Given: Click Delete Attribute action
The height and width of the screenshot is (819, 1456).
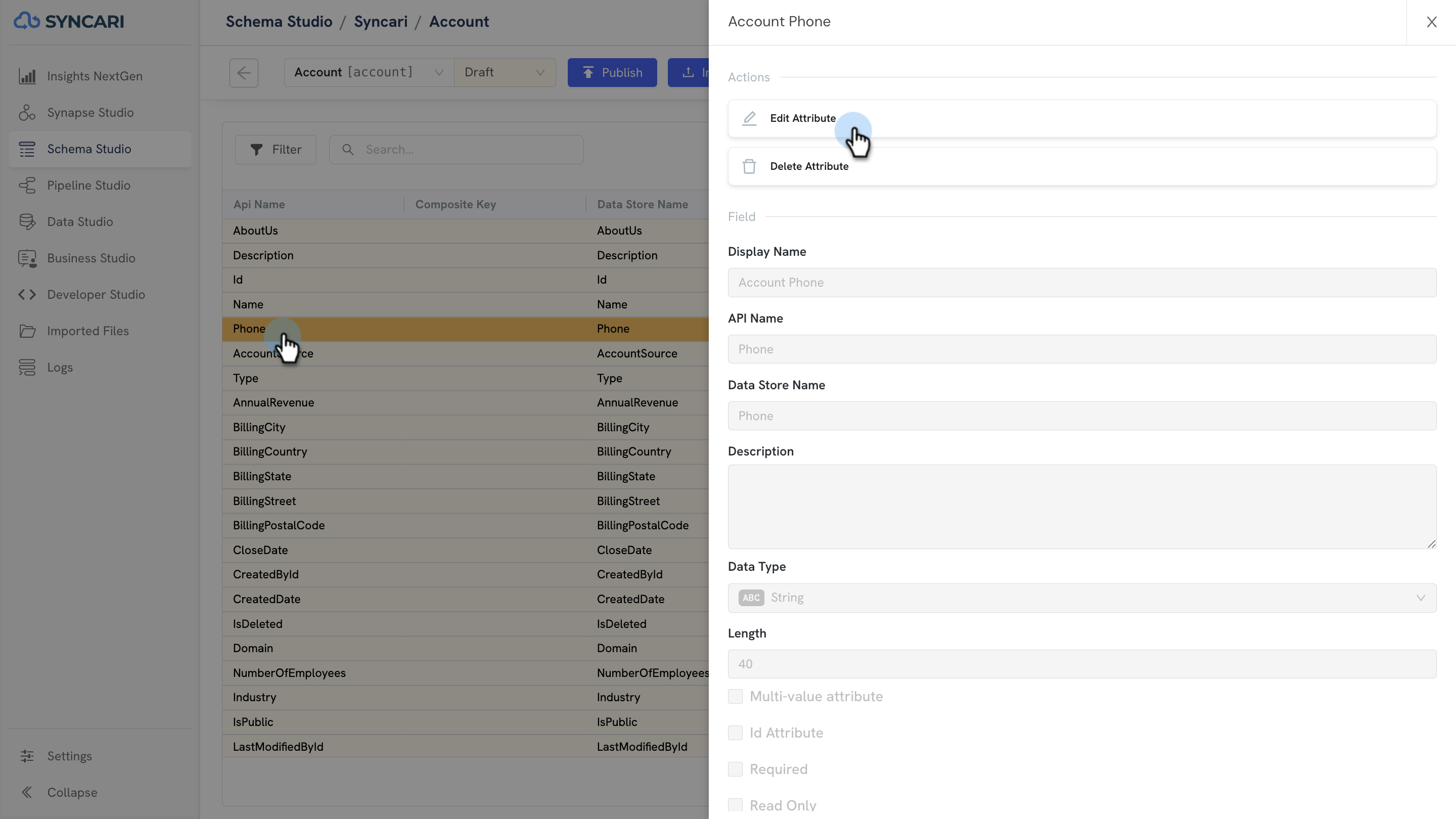Looking at the screenshot, I should pos(1082,166).
